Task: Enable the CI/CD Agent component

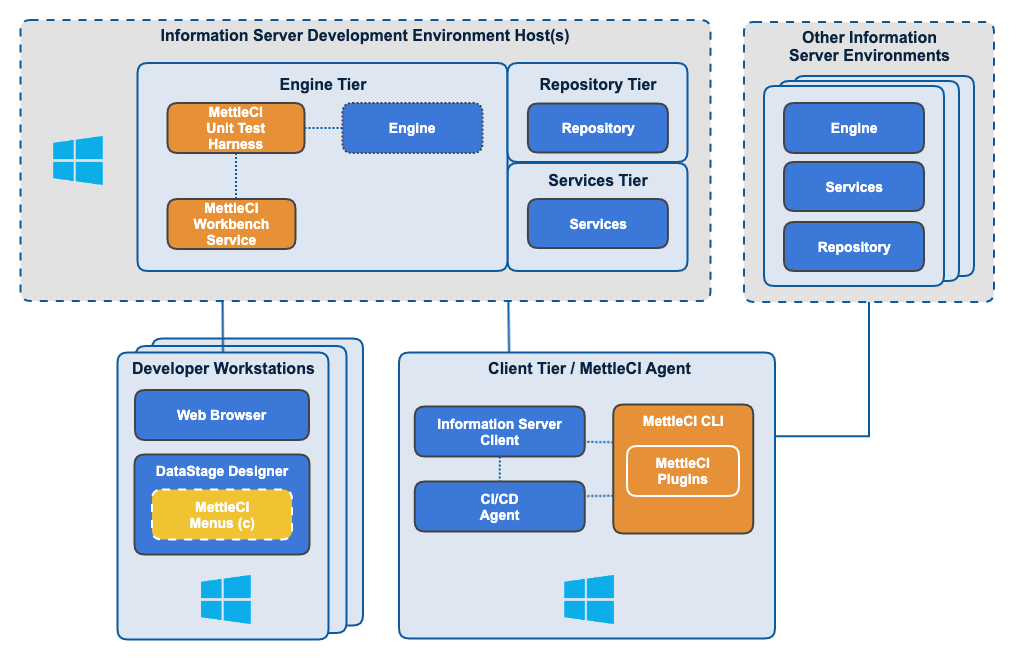Action: coord(499,506)
